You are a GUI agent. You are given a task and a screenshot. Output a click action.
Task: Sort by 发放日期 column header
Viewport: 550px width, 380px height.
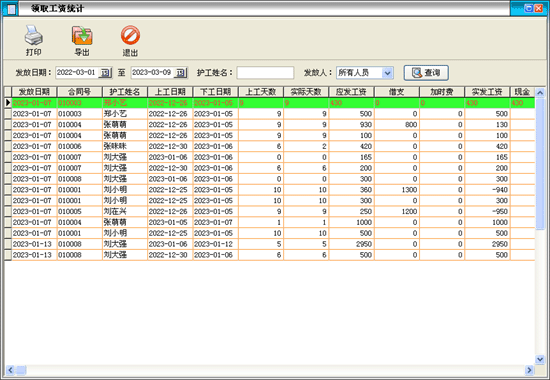tap(34, 92)
